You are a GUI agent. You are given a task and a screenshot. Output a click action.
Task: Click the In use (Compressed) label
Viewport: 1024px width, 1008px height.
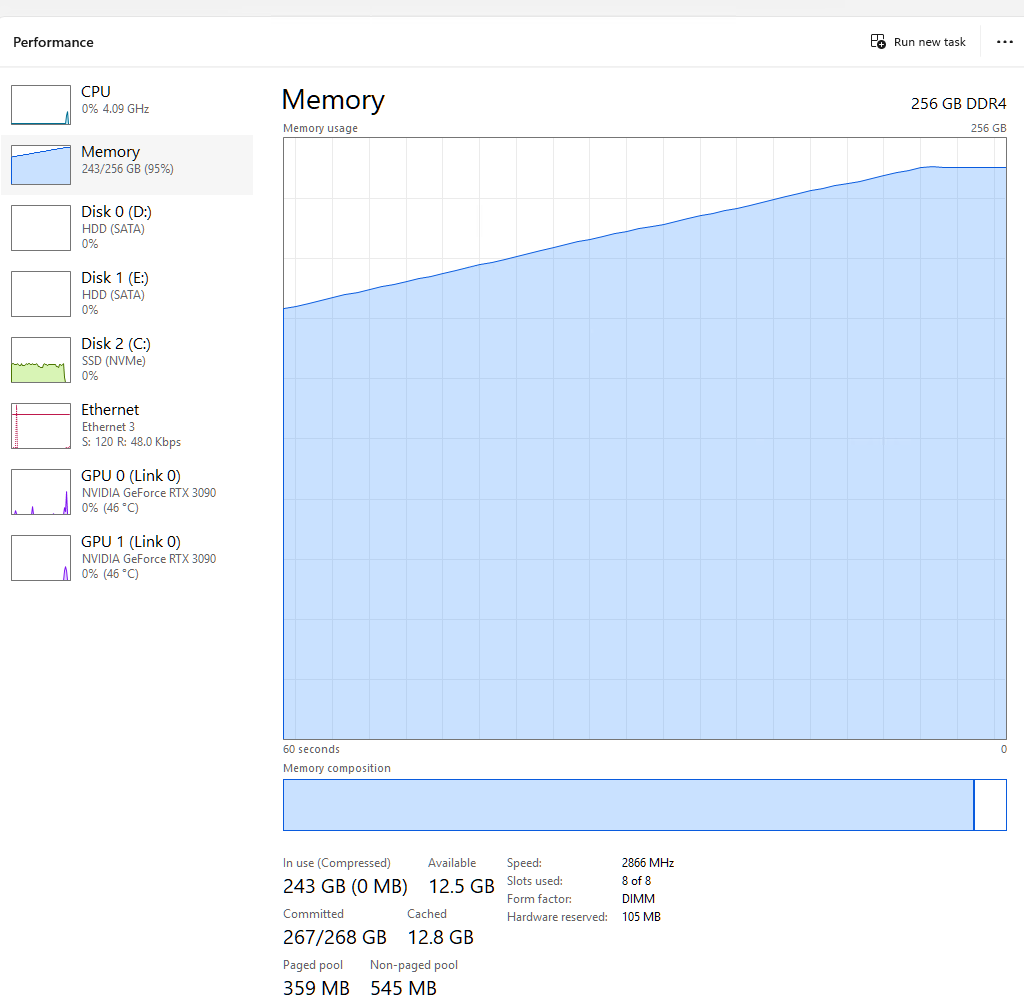pyautogui.click(x=336, y=862)
